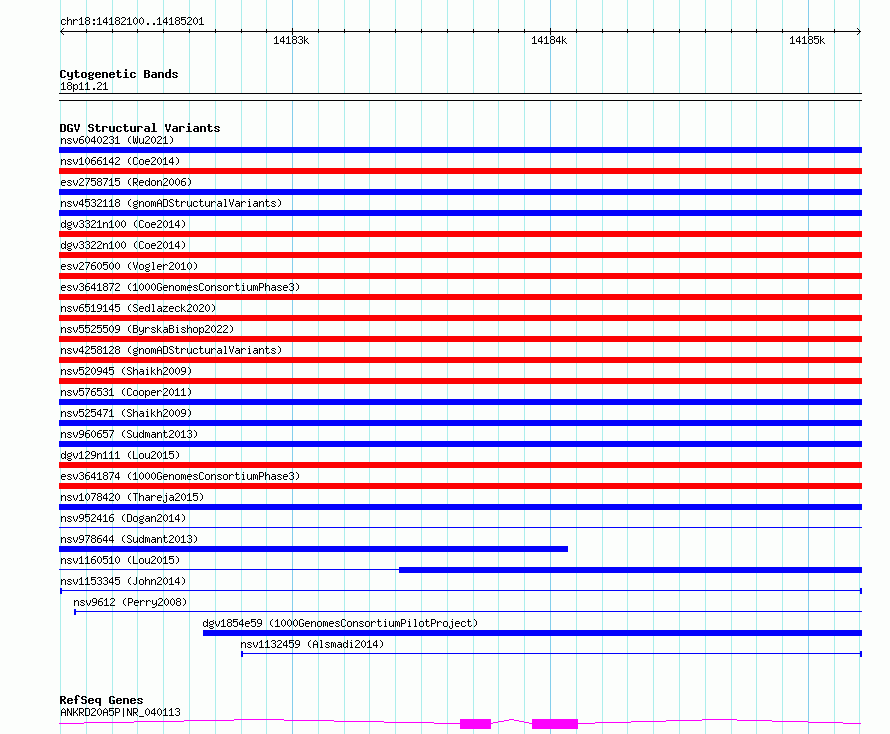This screenshot has width=890, height=734.
Task: Click the thin blue line under nsv952416
Action: tap(460, 528)
